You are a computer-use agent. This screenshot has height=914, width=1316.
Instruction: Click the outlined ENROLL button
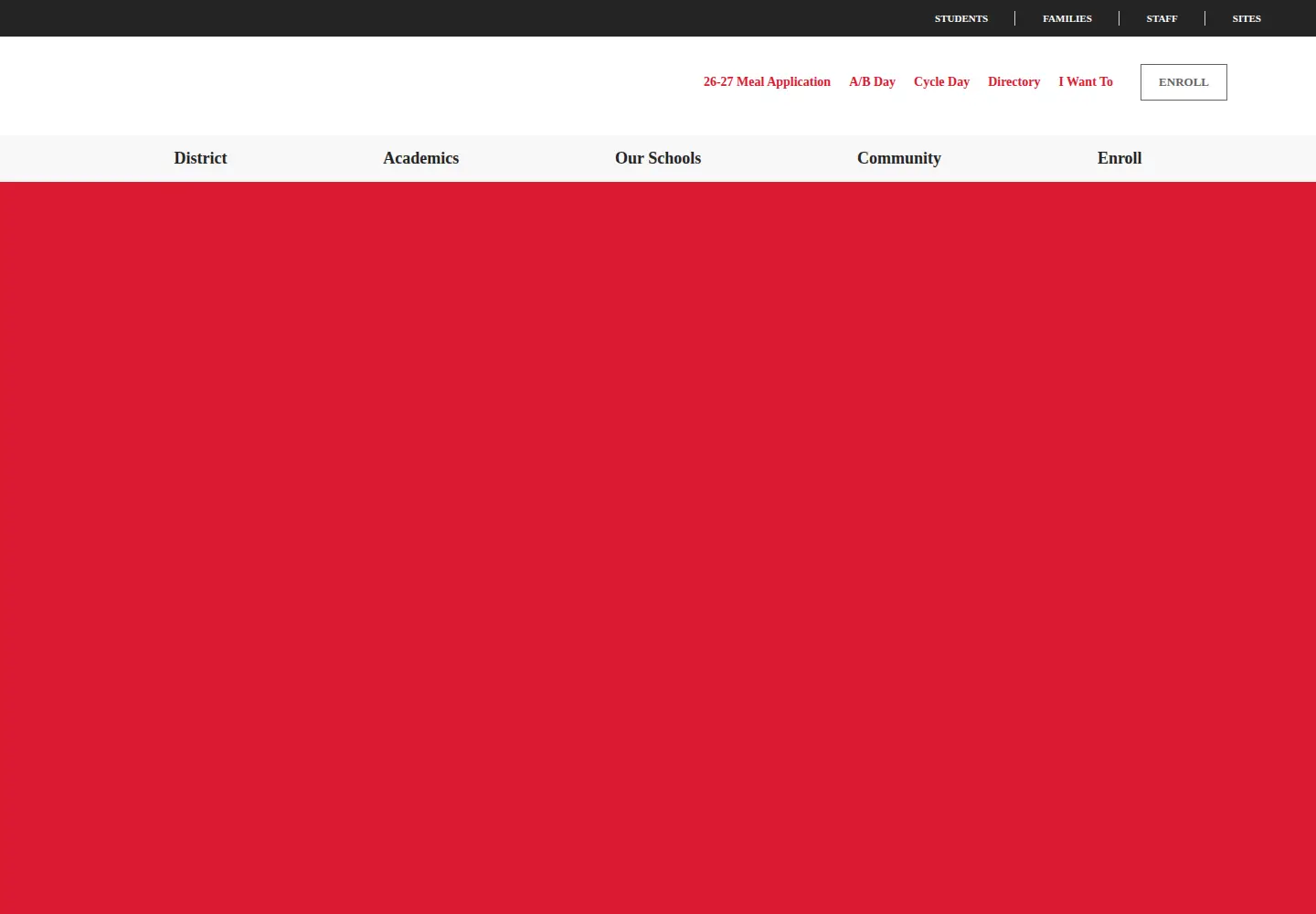1183,82
